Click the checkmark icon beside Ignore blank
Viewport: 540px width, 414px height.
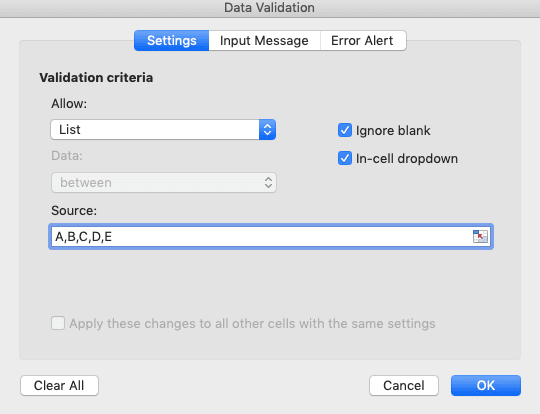coord(345,130)
